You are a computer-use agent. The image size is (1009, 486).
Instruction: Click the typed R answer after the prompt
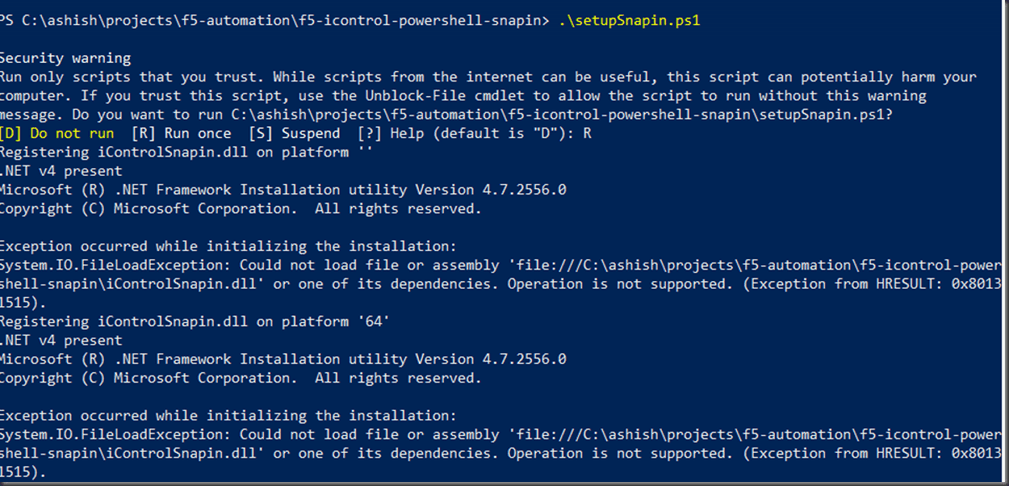(x=589, y=133)
